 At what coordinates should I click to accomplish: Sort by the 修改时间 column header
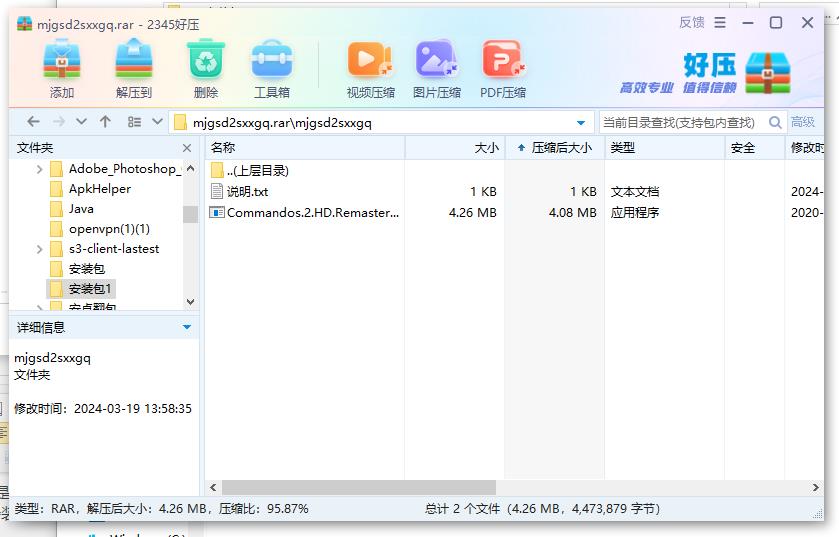point(805,148)
